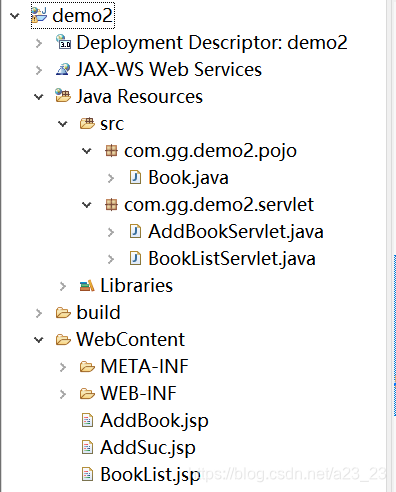Screen dimensions: 396x492
Task: Select the 'build' folder label
Action: coord(98,312)
